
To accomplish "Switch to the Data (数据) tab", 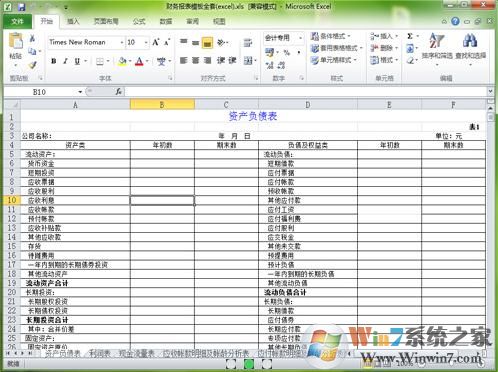I will point(166,22).
